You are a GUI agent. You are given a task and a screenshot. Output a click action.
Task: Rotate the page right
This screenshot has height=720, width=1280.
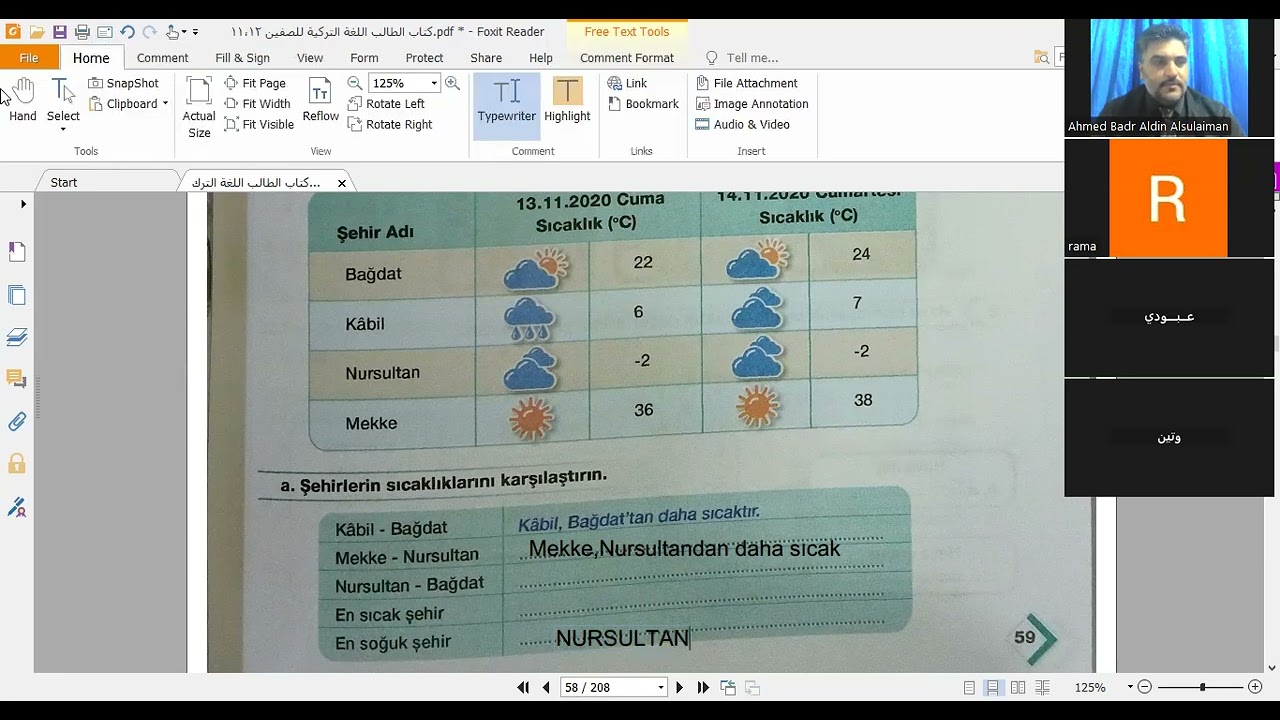[390, 125]
